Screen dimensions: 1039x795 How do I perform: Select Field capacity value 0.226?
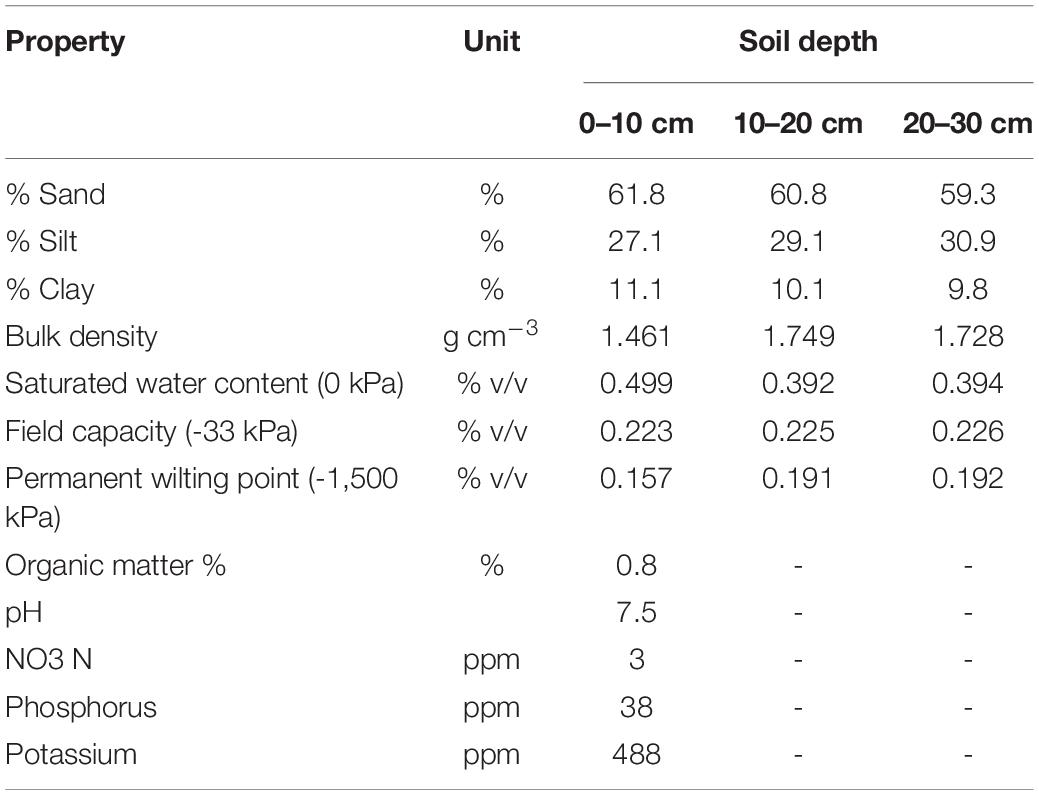point(967,432)
